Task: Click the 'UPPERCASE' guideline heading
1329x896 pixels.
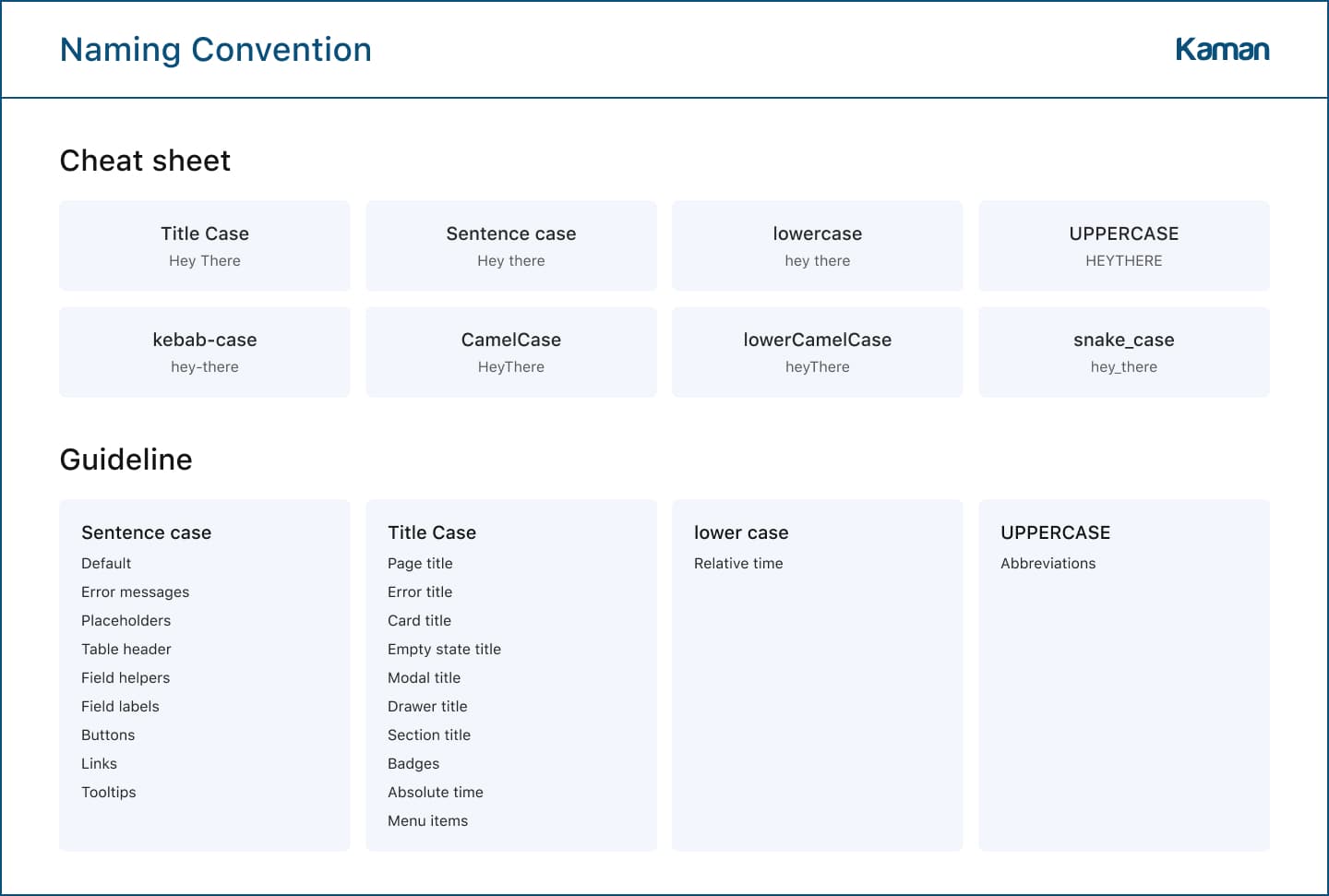Action: click(1056, 532)
